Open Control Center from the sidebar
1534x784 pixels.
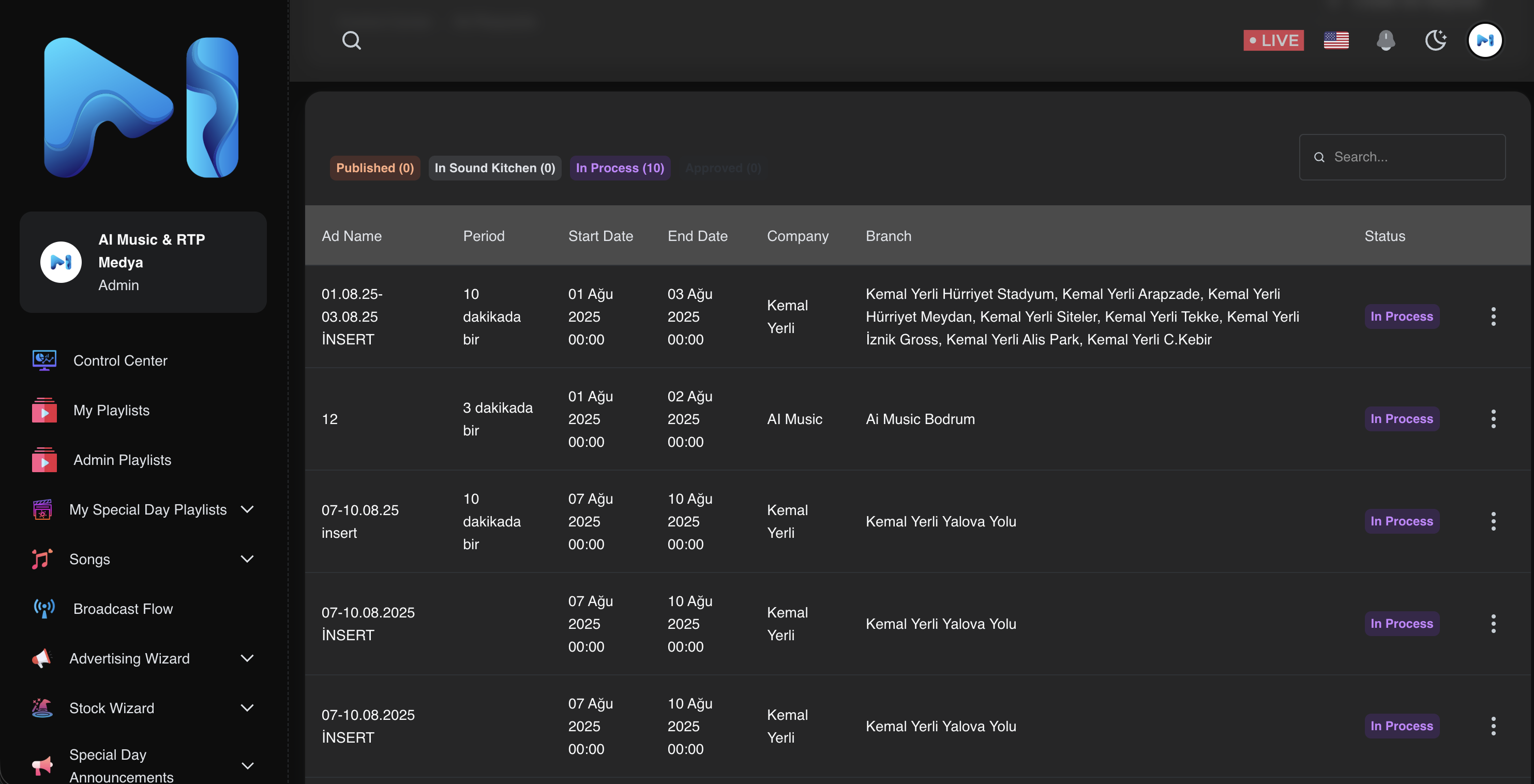(x=119, y=360)
